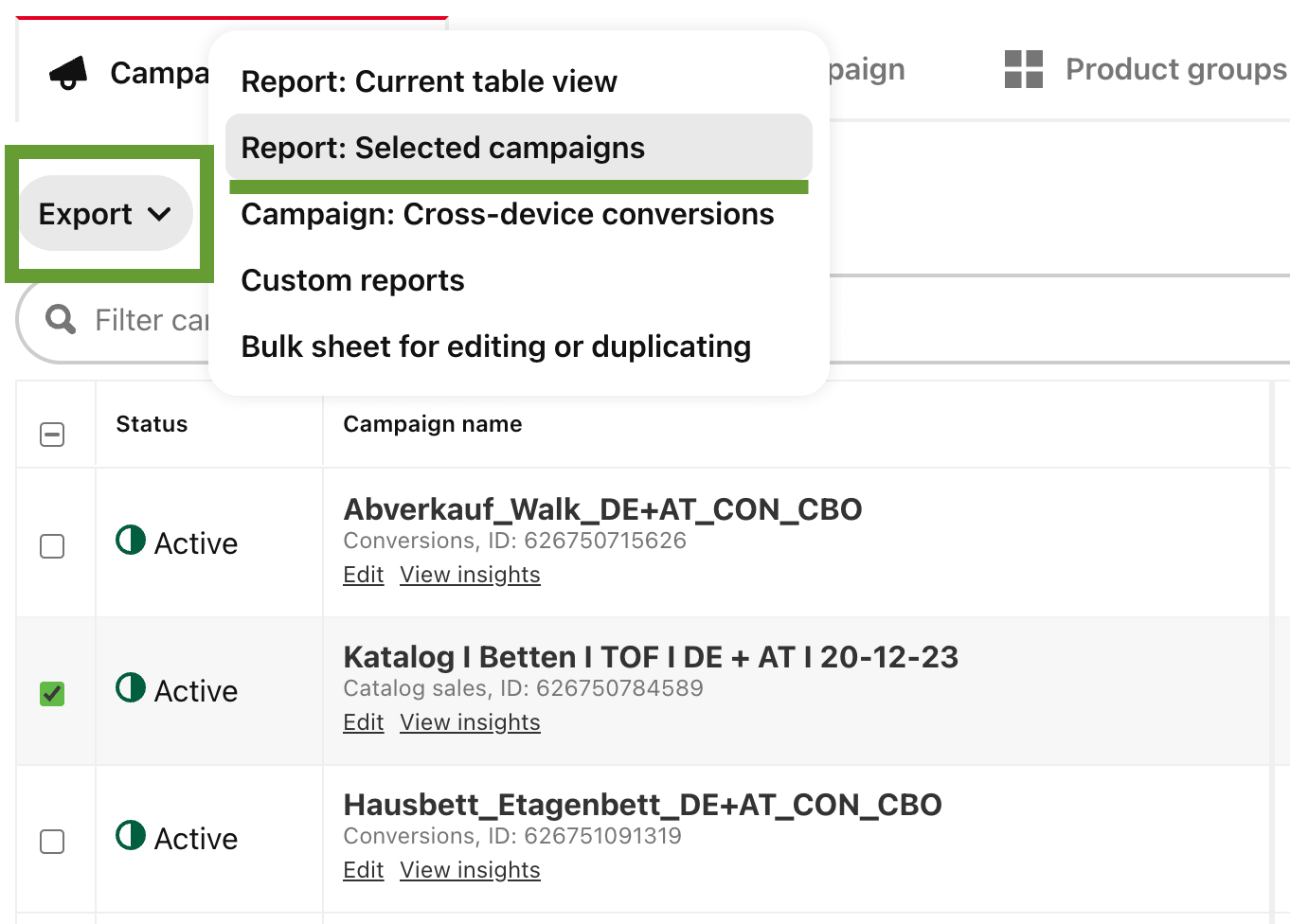Click Edit under Abverkauf_Walk campaign
The height and width of the screenshot is (924, 1290).
(x=363, y=574)
